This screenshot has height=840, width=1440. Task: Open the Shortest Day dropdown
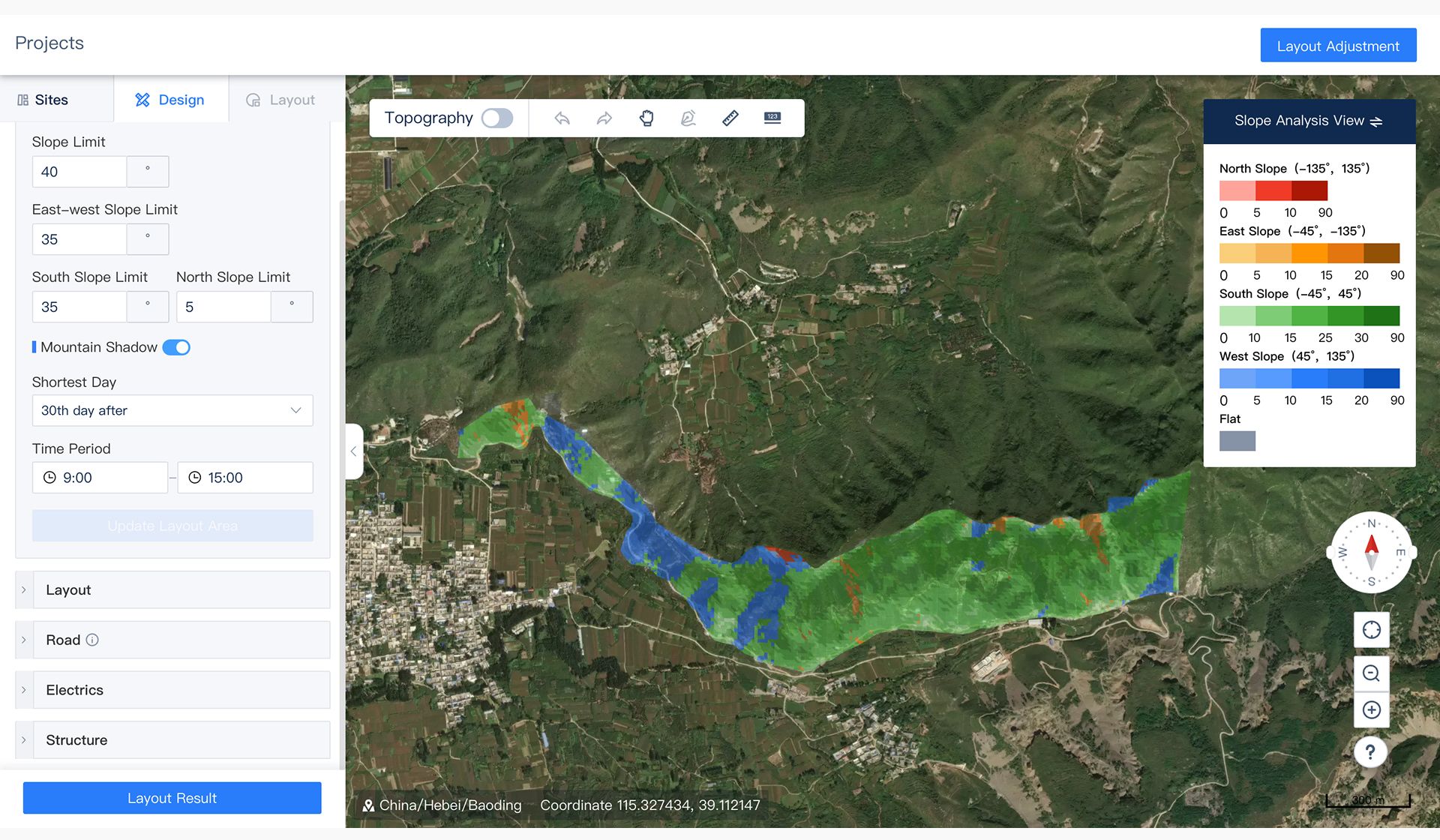coord(172,410)
